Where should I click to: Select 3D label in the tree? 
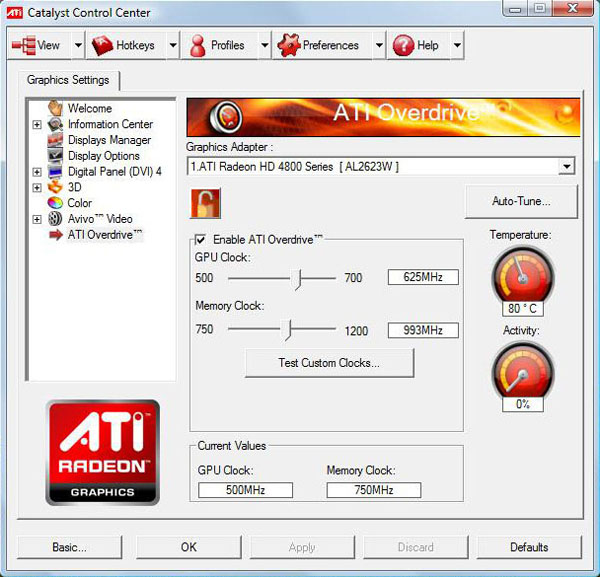pos(75,187)
